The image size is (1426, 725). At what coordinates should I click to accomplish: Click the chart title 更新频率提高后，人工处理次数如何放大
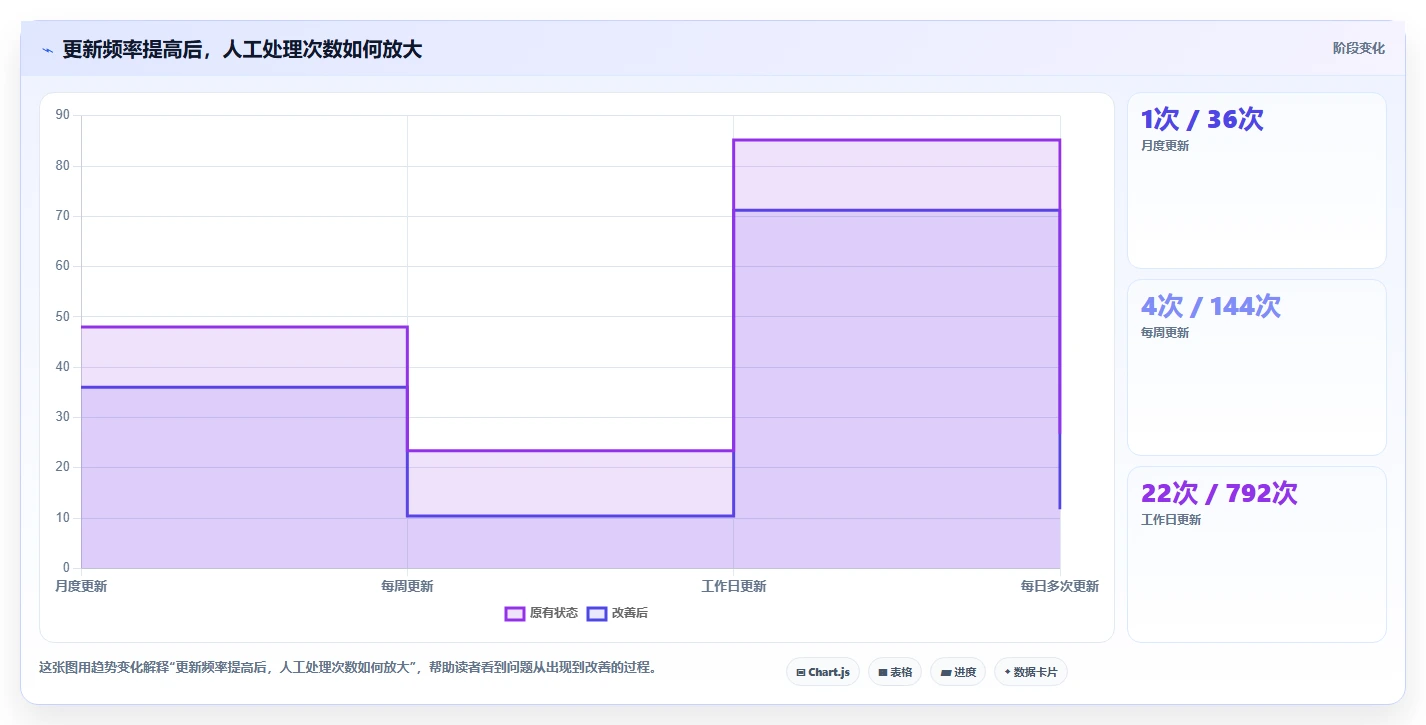(x=242, y=49)
